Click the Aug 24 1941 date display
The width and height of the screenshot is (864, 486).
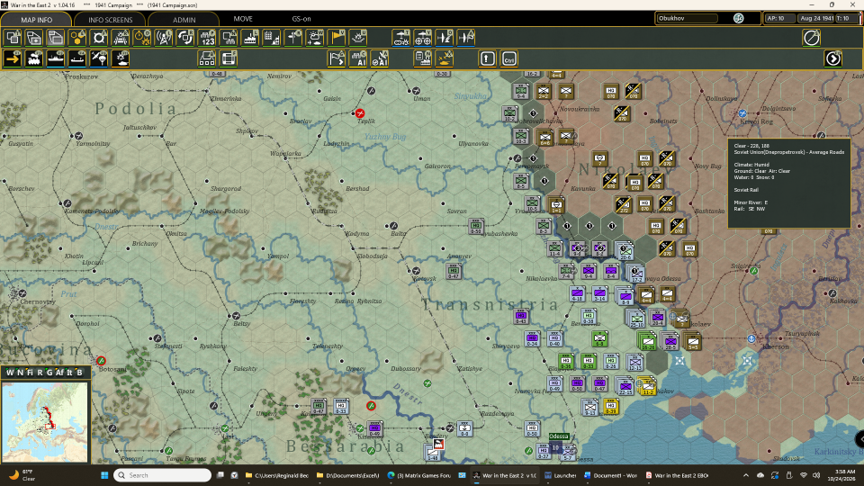coord(817,18)
